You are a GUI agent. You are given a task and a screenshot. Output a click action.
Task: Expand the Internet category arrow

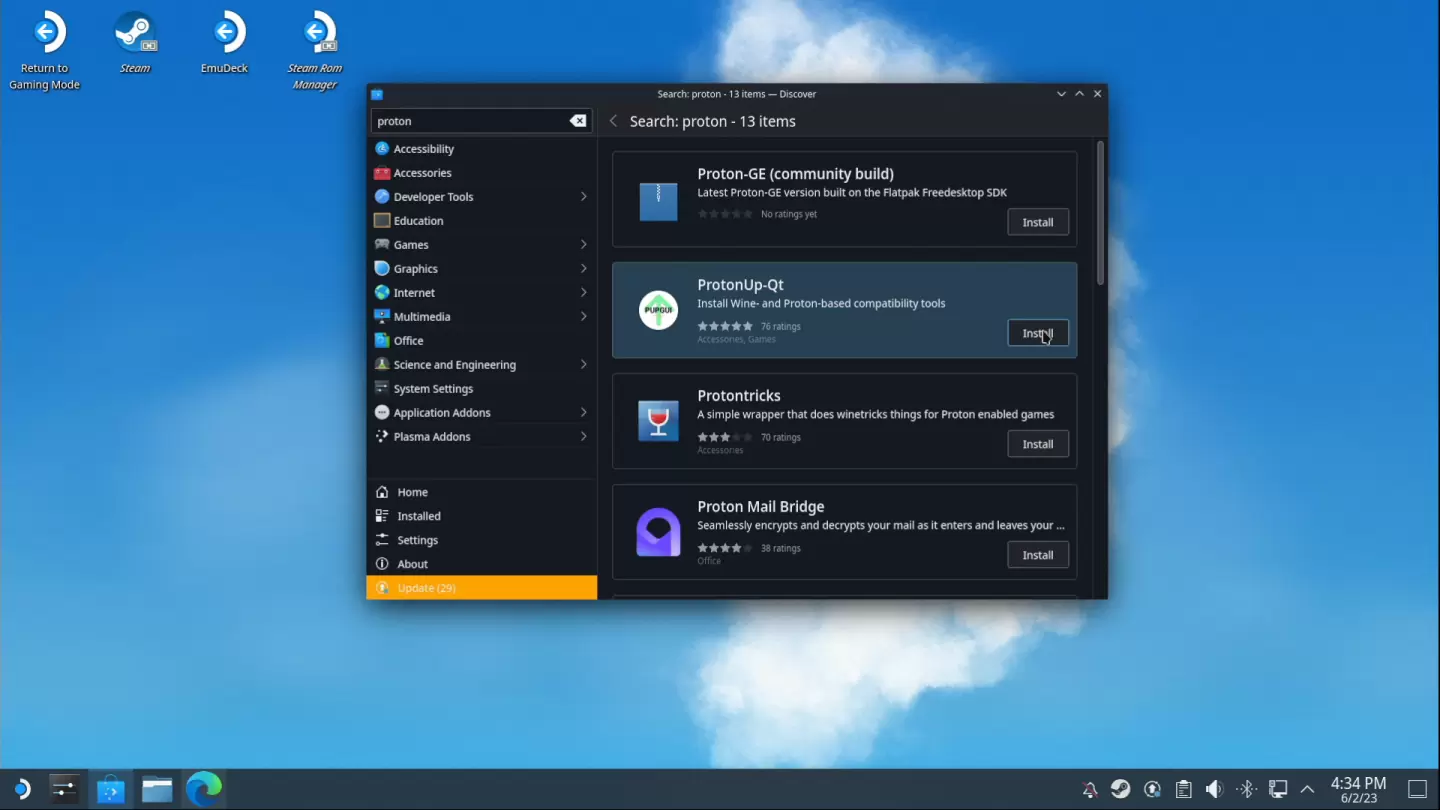[583, 293]
